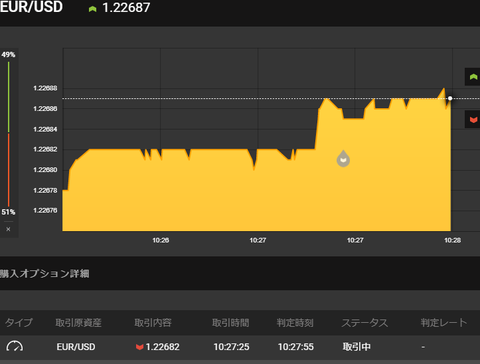The width and height of the screenshot is (480, 364).
Task: Click the green portion of the sentiment bar
Action: pos(9,97)
